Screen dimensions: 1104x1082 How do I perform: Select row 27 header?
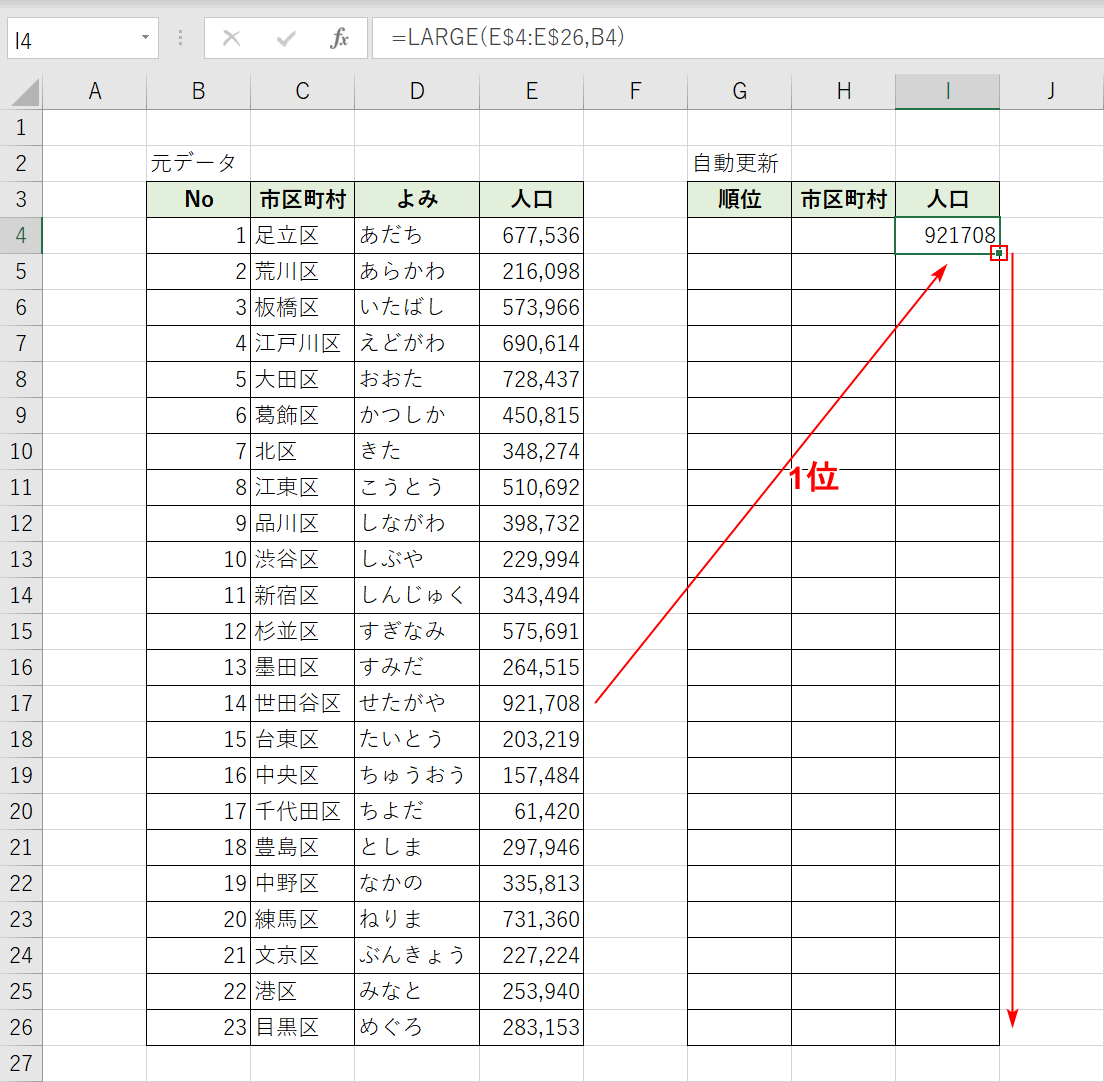[21, 1063]
